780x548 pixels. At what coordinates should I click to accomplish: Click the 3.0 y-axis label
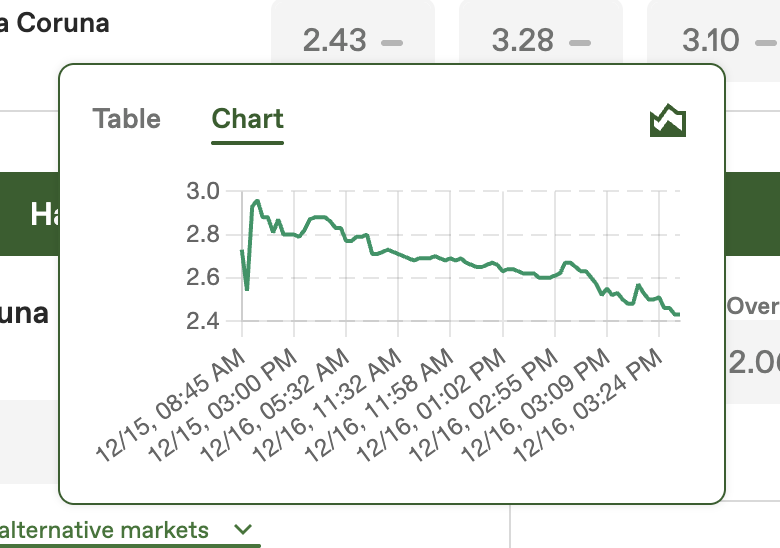pyautogui.click(x=203, y=191)
